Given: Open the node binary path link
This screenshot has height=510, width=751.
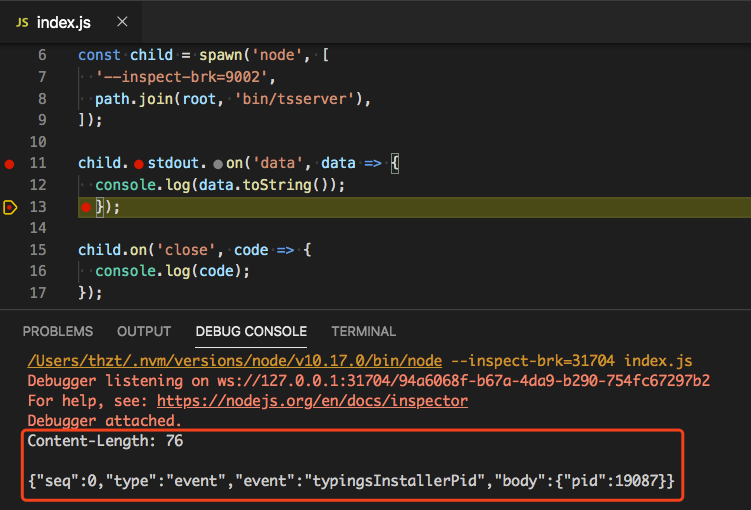Looking at the screenshot, I should [235, 361].
